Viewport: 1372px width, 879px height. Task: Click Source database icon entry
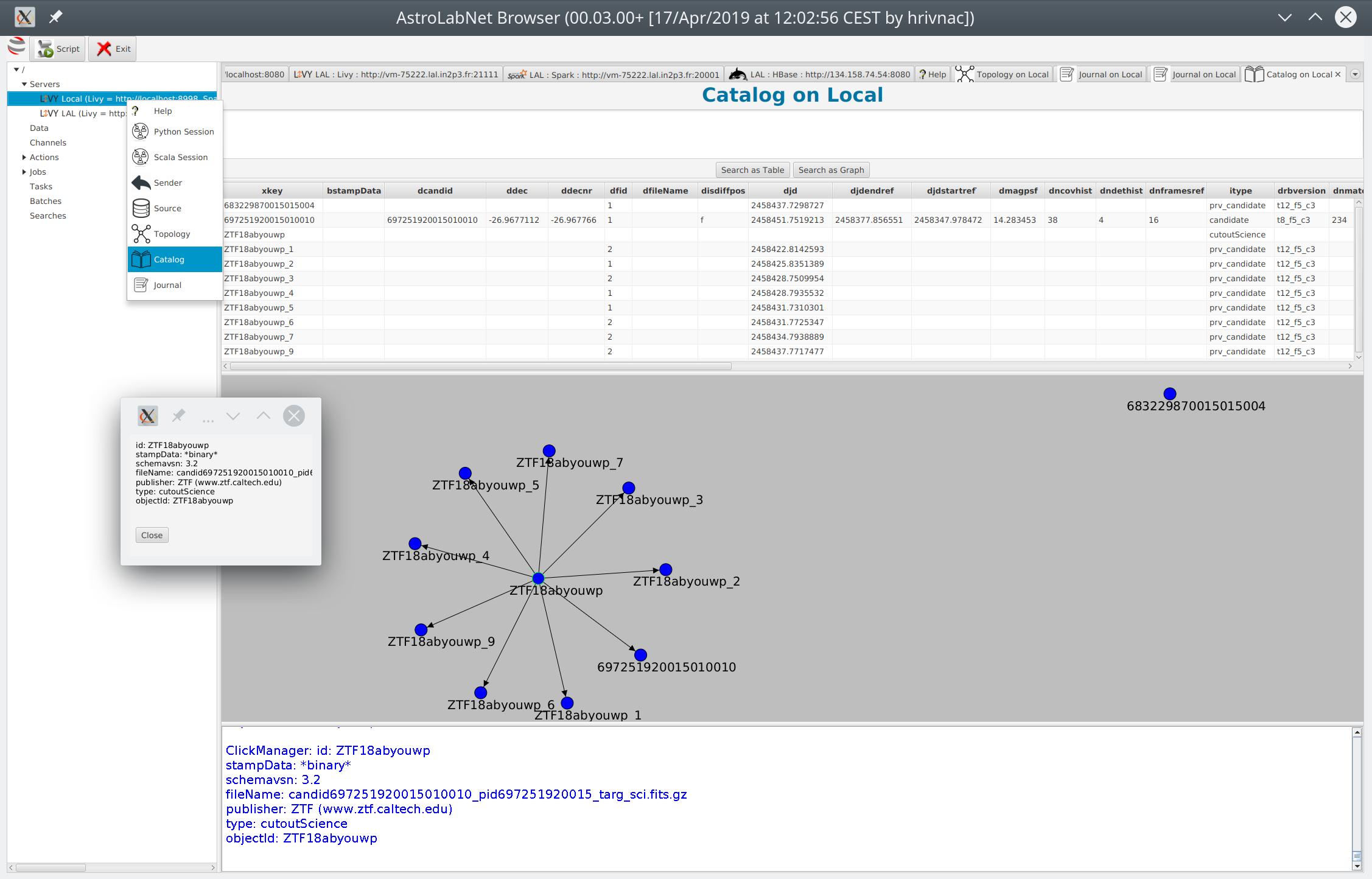pyautogui.click(x=175, y=208)
